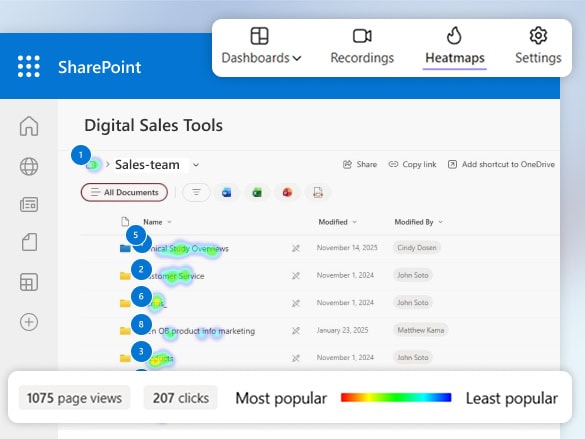Go to Home in left sidebar
Viewport: 585px width, 439px height.
(29, 126)
